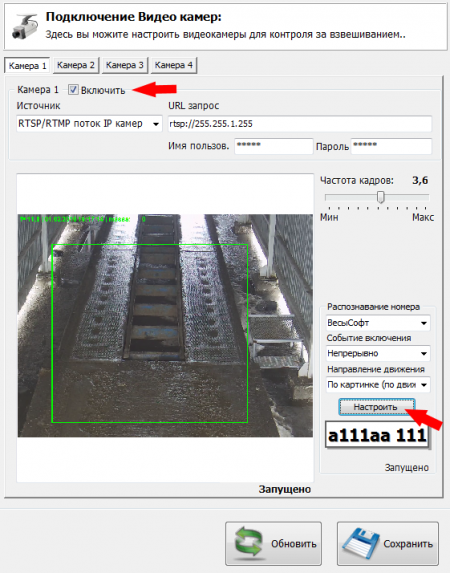Click the Имя пользов. username field
Screen dimensions: 450x573
274,146
